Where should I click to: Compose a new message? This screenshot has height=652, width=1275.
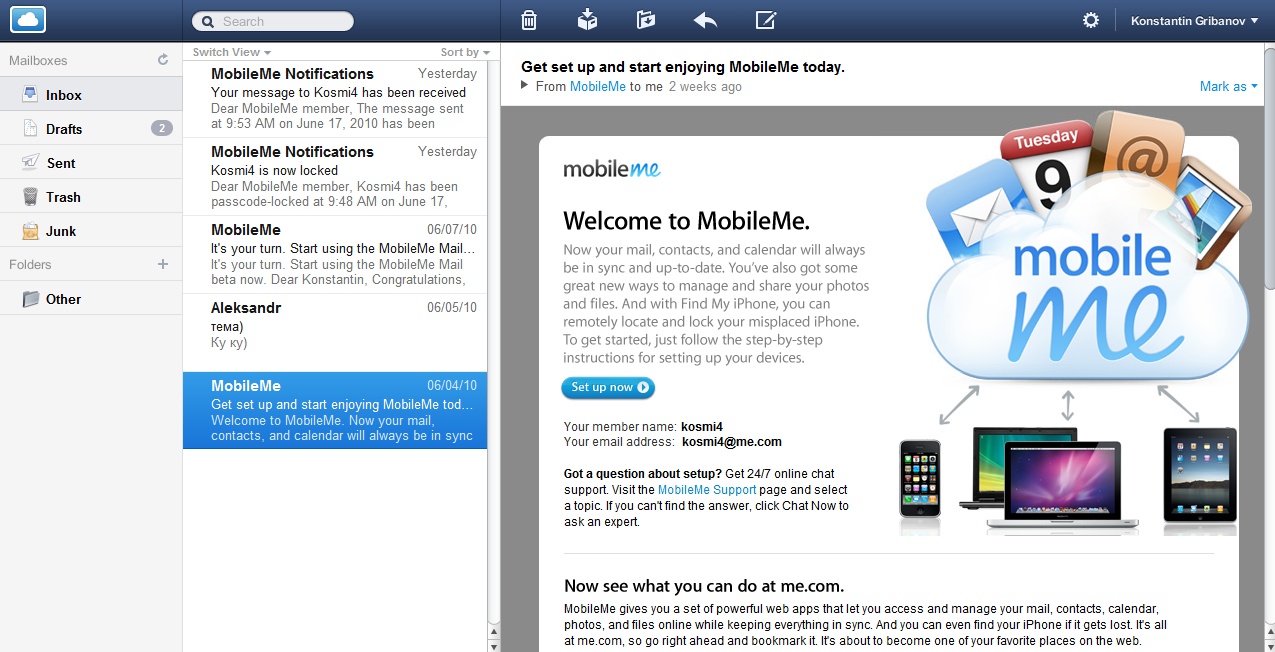coord(765,20)
